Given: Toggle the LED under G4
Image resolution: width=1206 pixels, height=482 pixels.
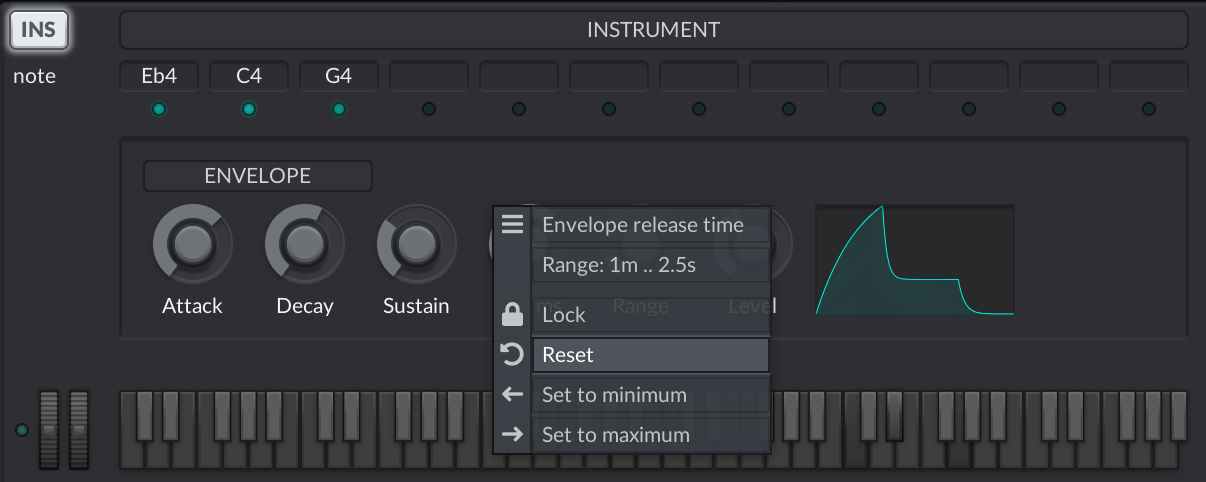Looking at the screenshot, I should click(x=339, y=109).
